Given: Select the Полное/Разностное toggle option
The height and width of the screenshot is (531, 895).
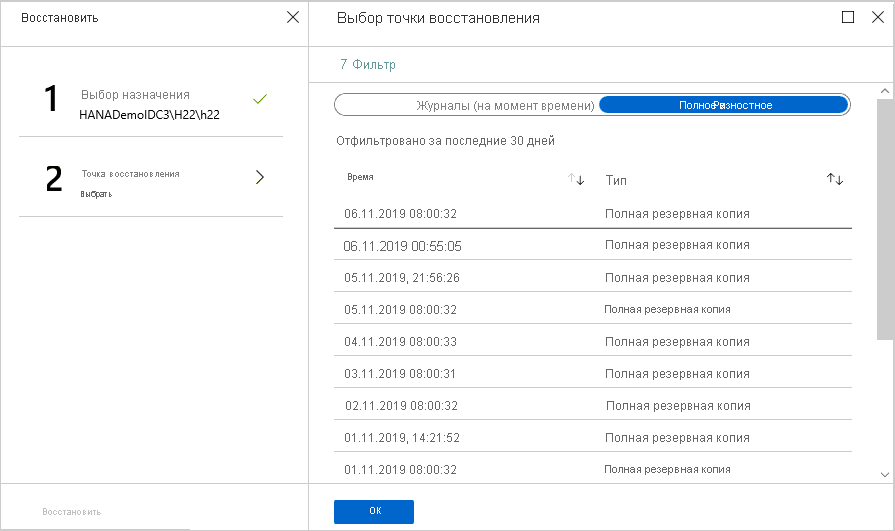Looking at the screenshot, I should tap(724, 105).
